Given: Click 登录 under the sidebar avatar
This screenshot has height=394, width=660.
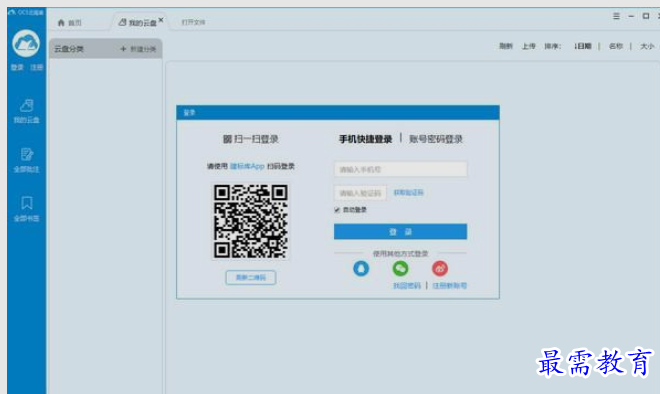Looking at the screenshot, I should point(17,67).
